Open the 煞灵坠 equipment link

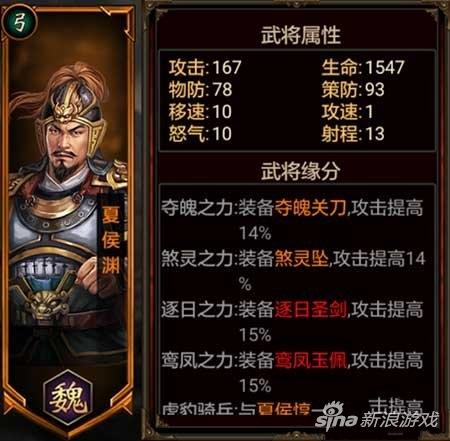click(x=302, y=259)
